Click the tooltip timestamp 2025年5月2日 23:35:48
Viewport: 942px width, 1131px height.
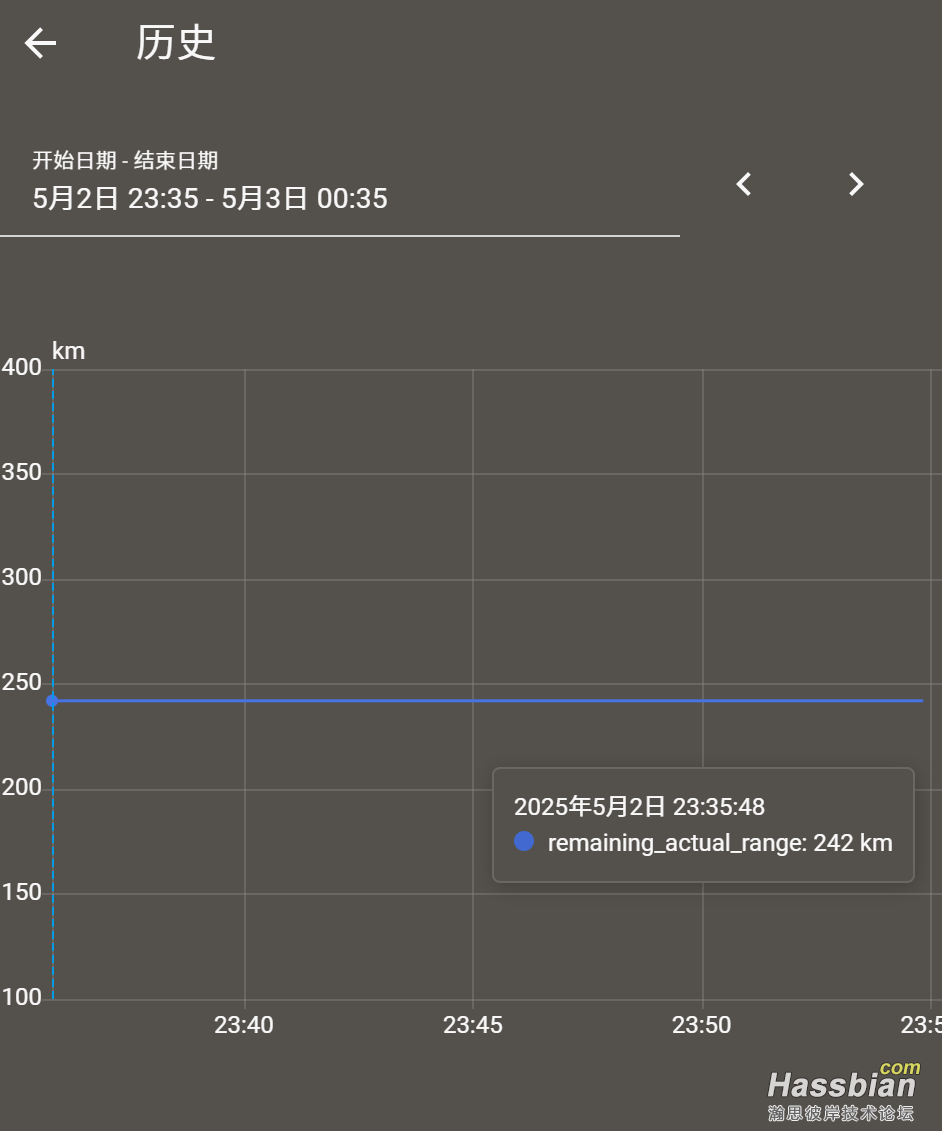[639, 806]
